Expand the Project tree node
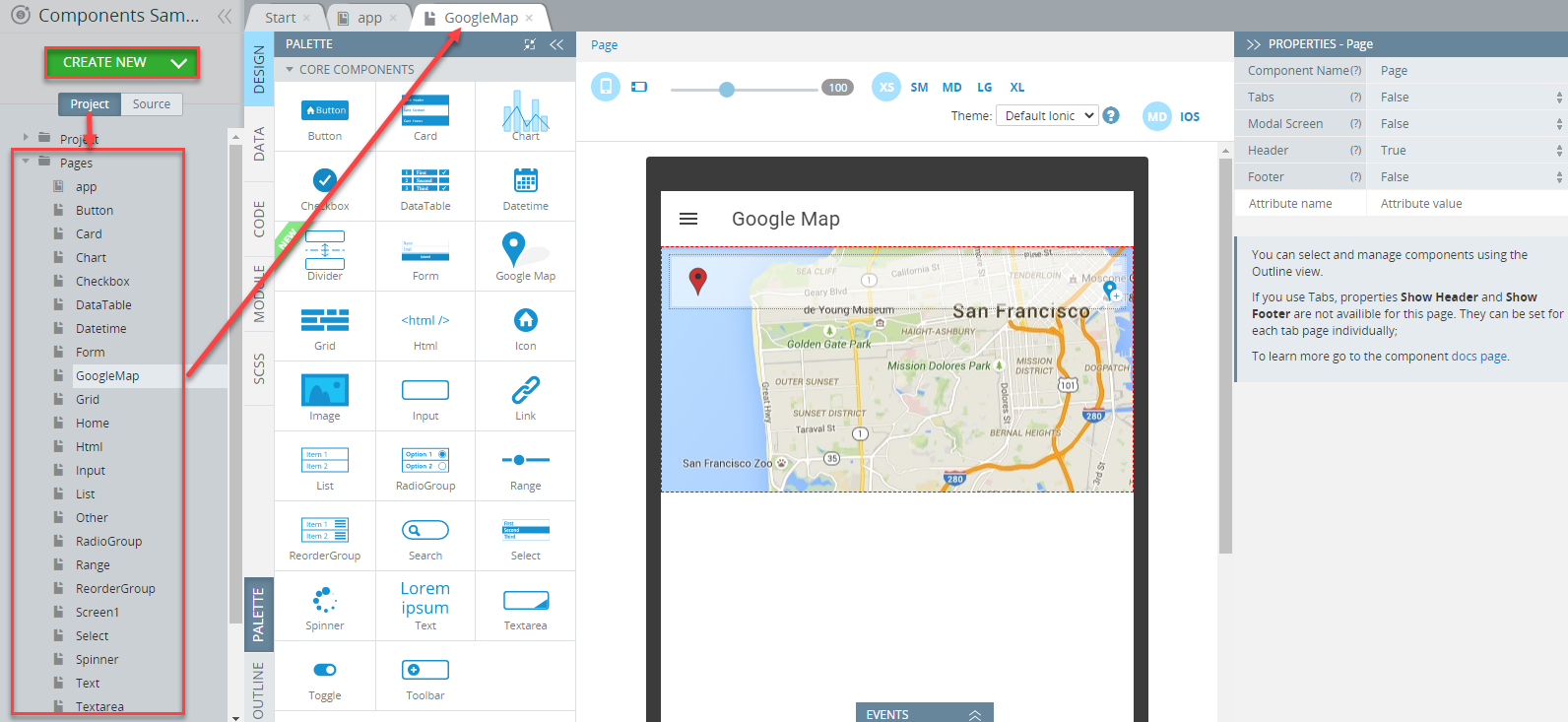The height and width of the screenshot is (722, 1568). click(x=26, y=138)
